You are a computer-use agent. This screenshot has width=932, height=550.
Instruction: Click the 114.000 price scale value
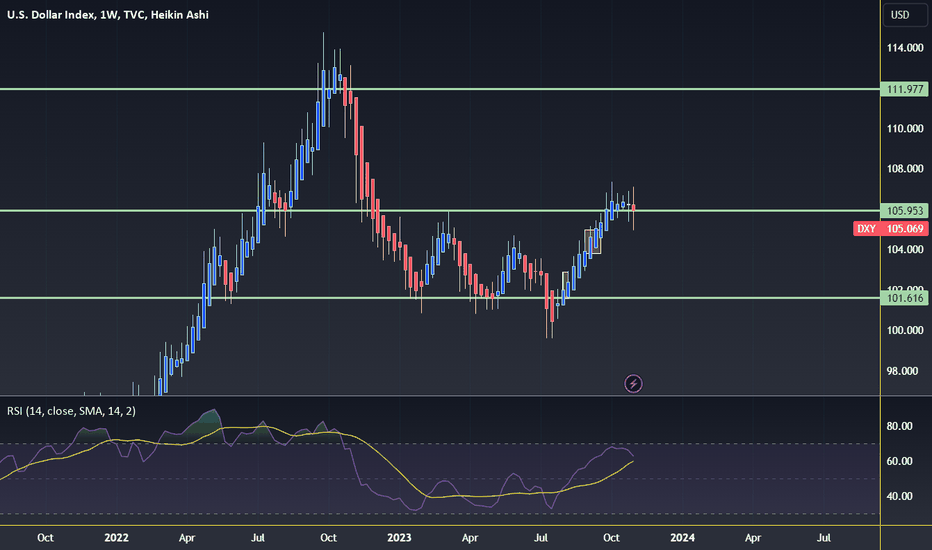pos(905,48)
